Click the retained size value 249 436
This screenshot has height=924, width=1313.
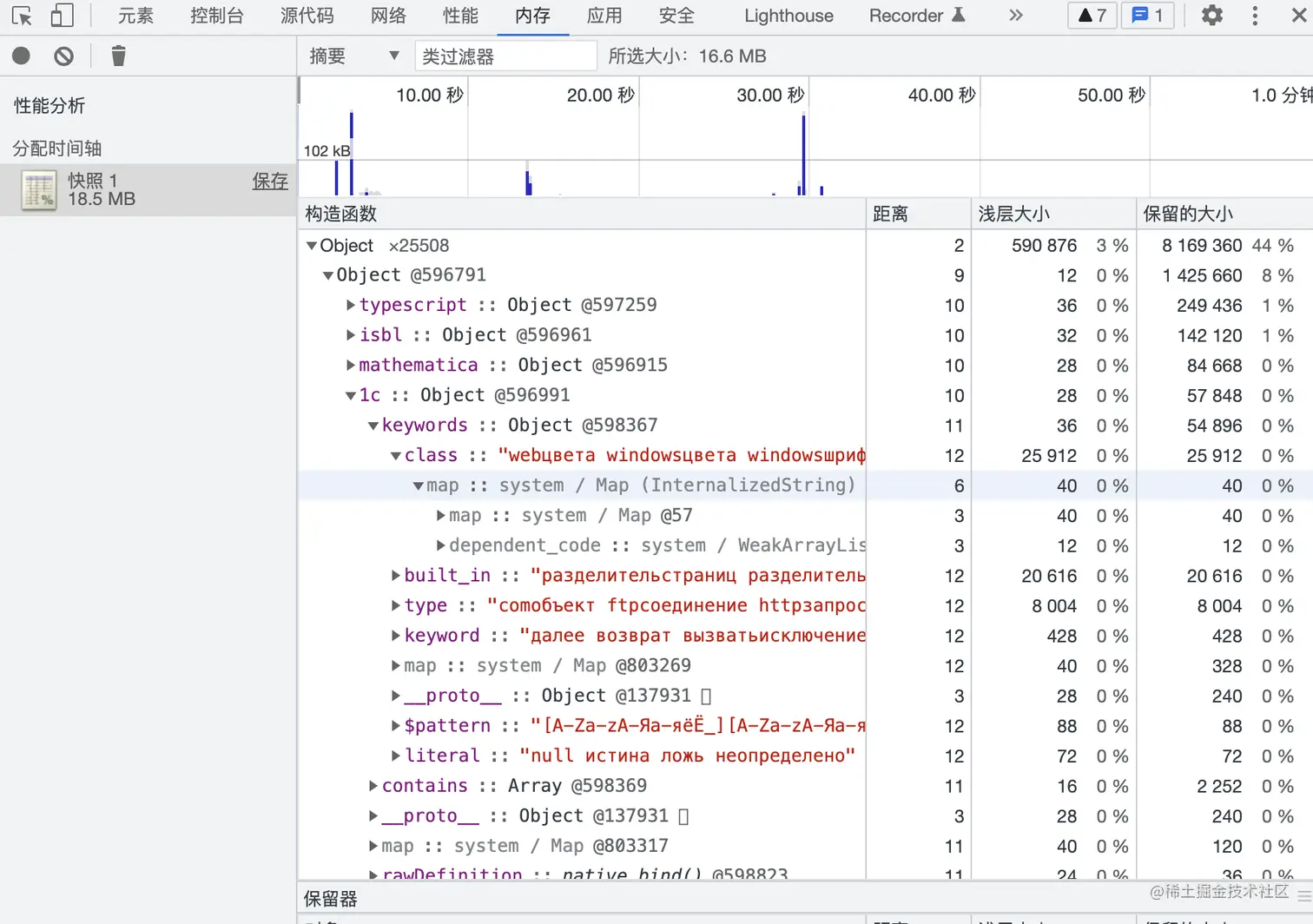click(1210, 306)
